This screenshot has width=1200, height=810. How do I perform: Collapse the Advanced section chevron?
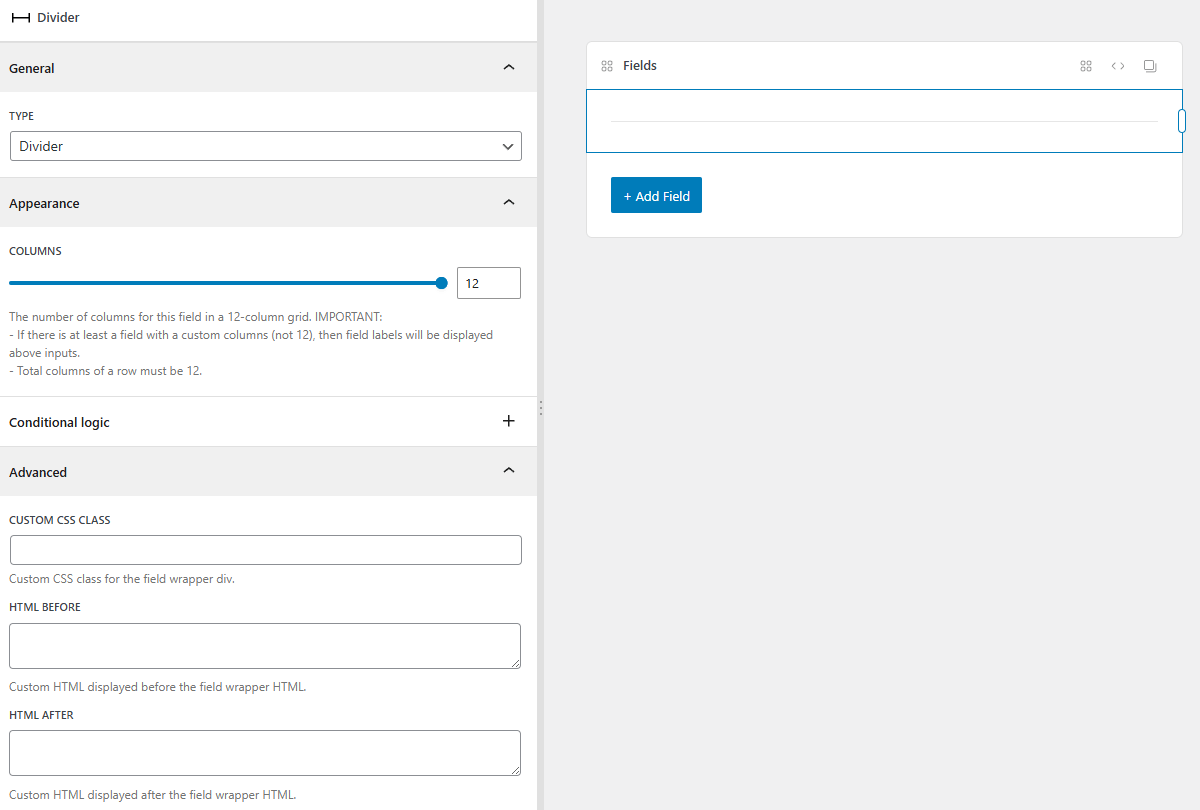[x=508, y=471]
